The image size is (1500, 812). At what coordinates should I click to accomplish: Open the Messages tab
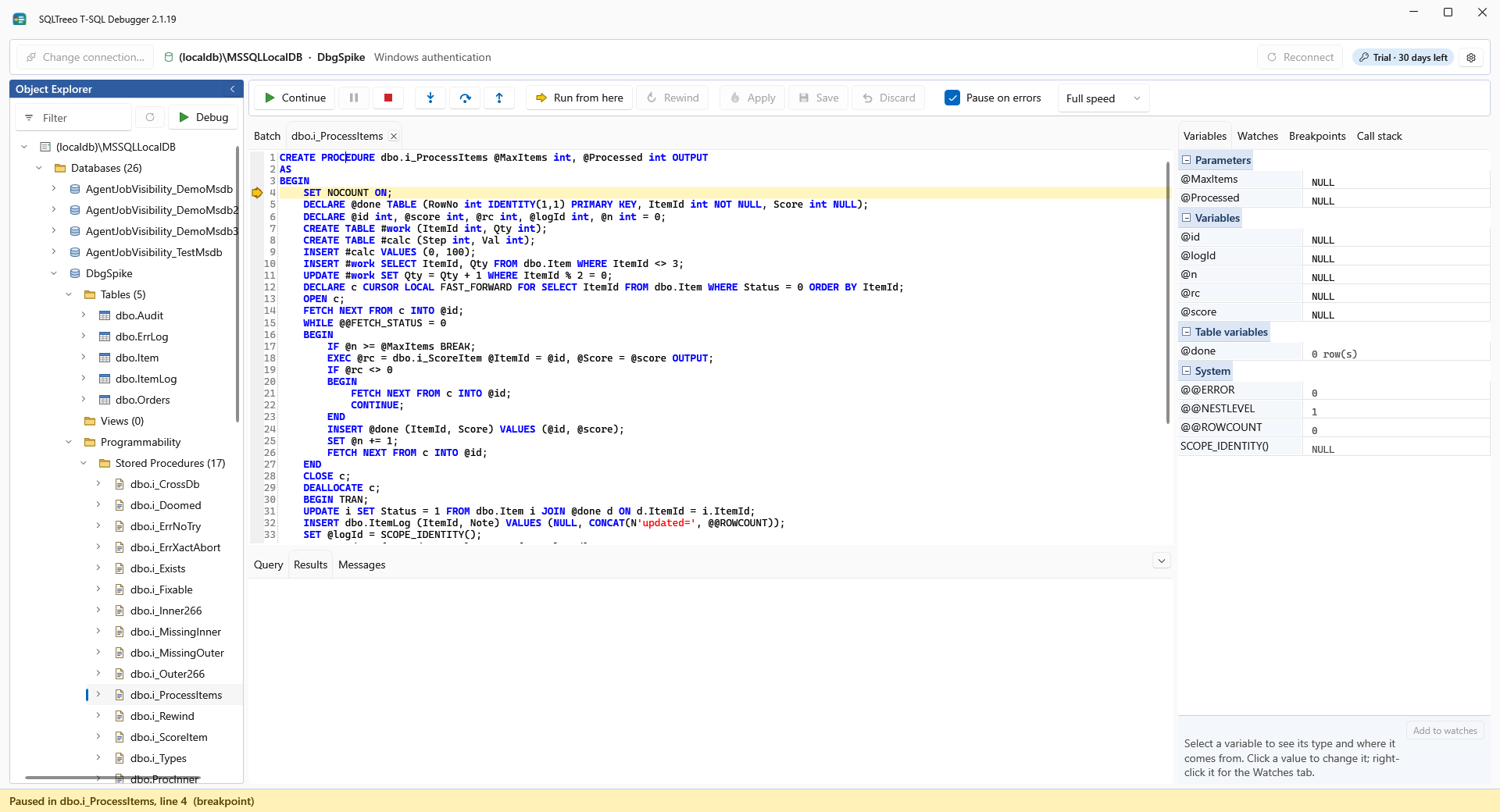pyautogui.click(x=362, y=564)
